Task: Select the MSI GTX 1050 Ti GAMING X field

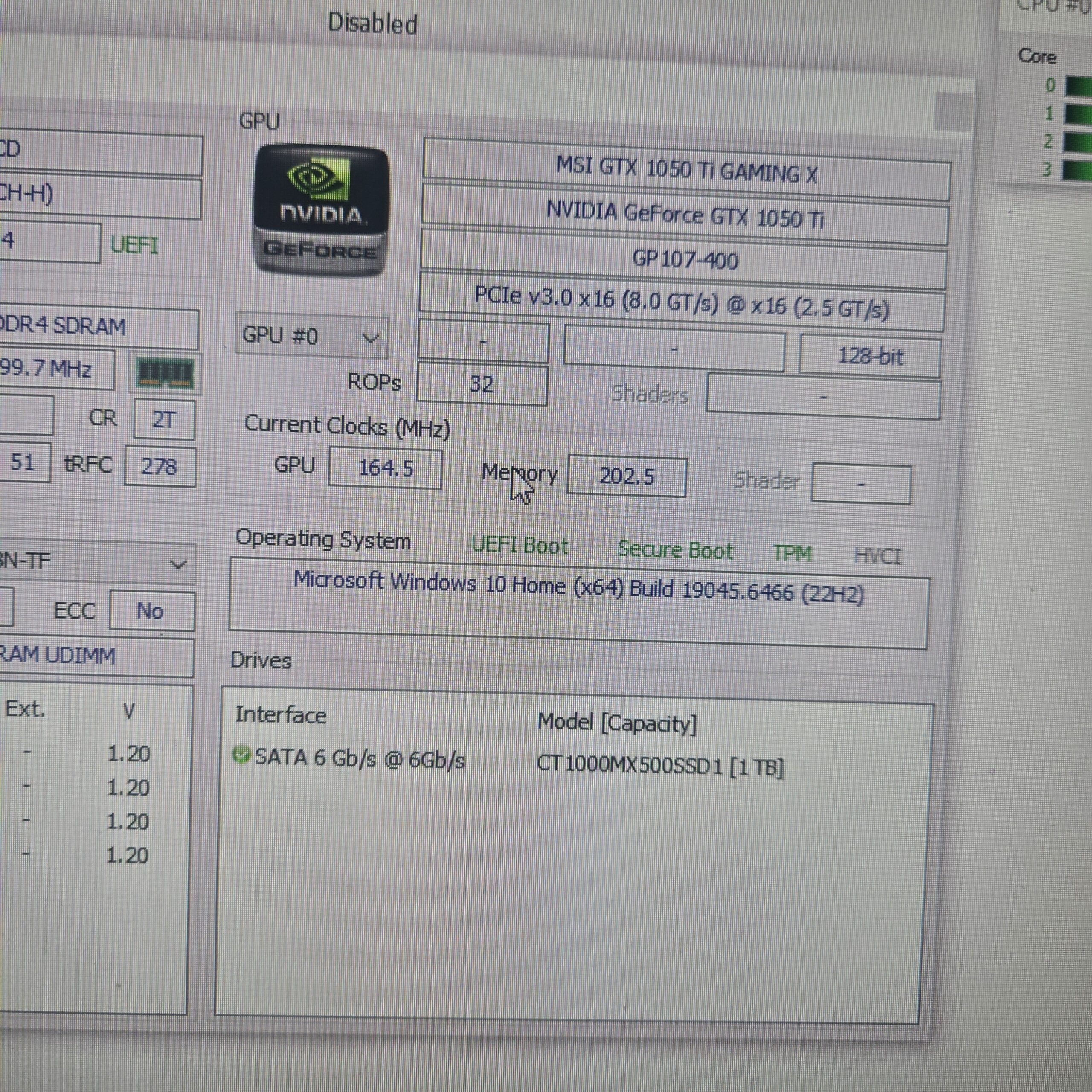Action: (x=686, y=170)
